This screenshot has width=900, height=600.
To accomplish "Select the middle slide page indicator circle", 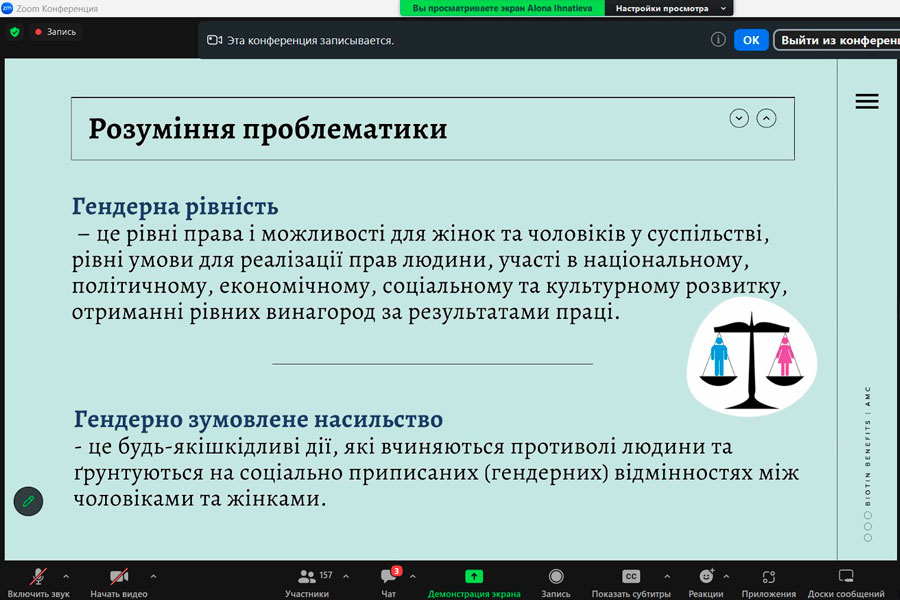I will (867, 527).
